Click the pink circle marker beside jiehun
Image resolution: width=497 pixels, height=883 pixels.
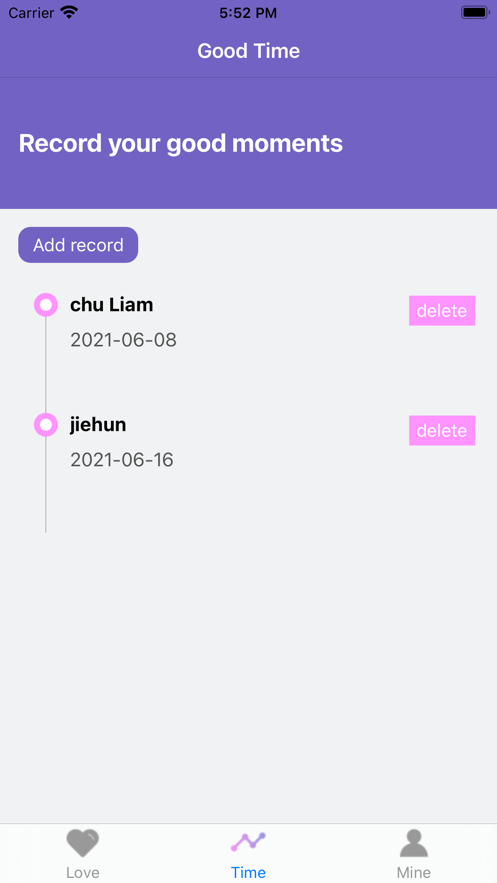pyautogui.click(x=46, y=425)
